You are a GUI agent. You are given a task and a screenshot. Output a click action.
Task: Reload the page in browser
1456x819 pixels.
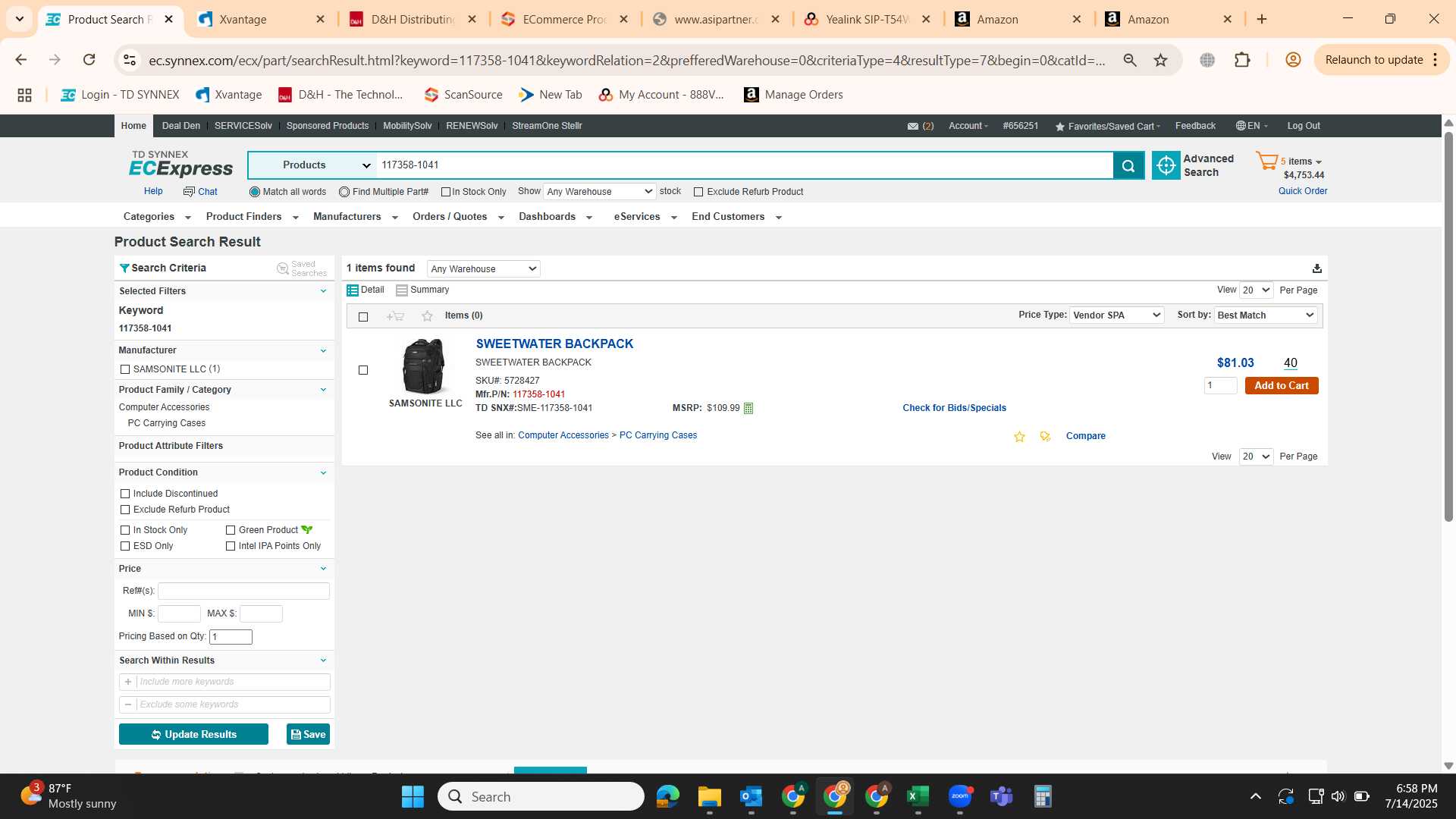[89, 60]
